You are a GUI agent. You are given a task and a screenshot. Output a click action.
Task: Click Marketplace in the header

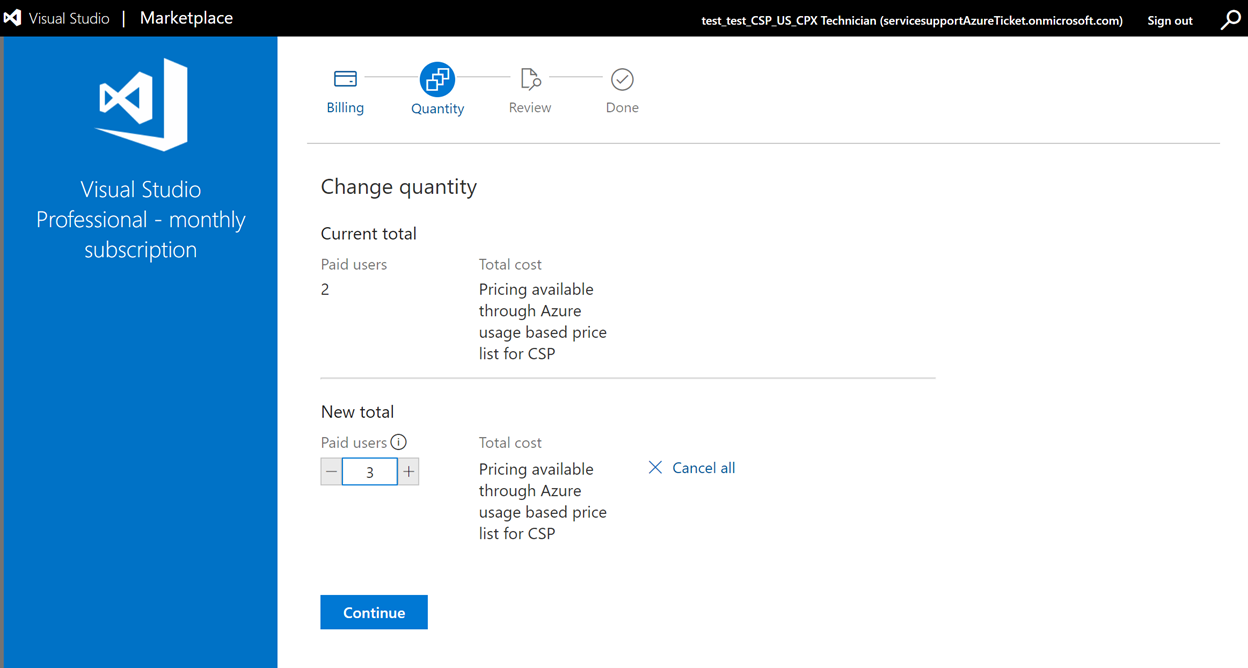[185, 17]
